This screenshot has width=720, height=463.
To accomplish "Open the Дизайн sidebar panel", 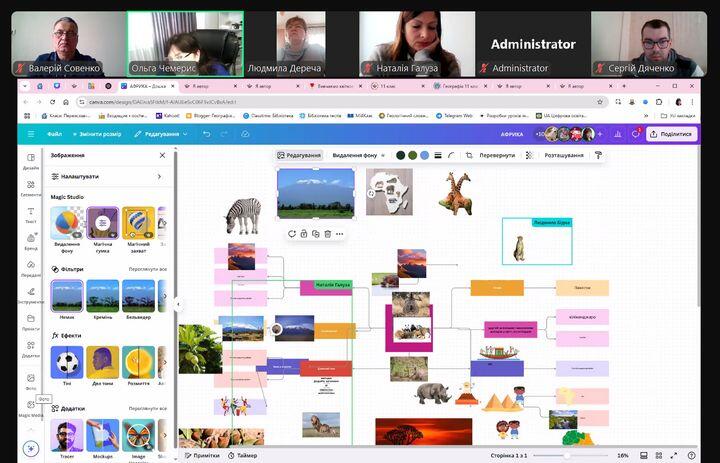I will (x=31, y=161).
